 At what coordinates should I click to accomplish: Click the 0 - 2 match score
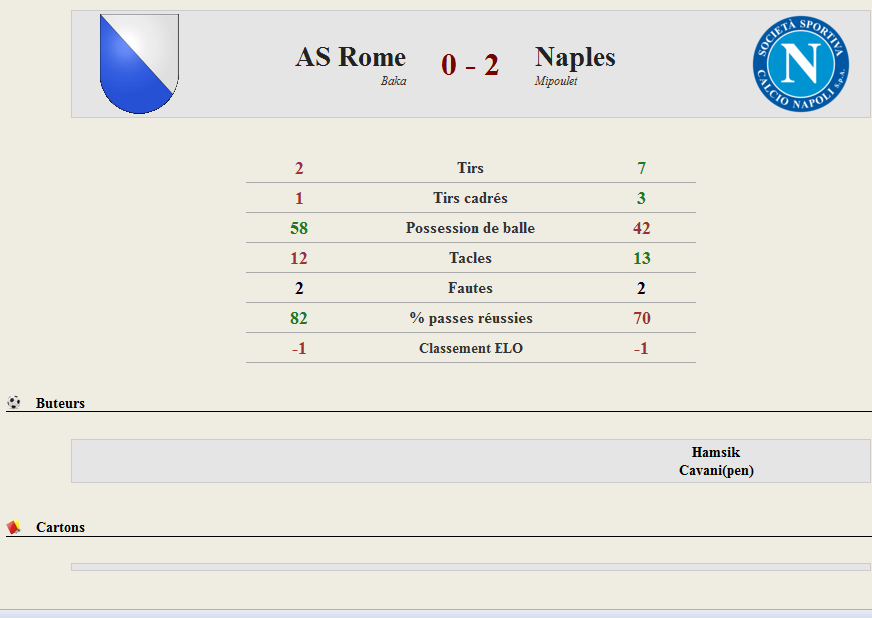click(x=470, y=65)
